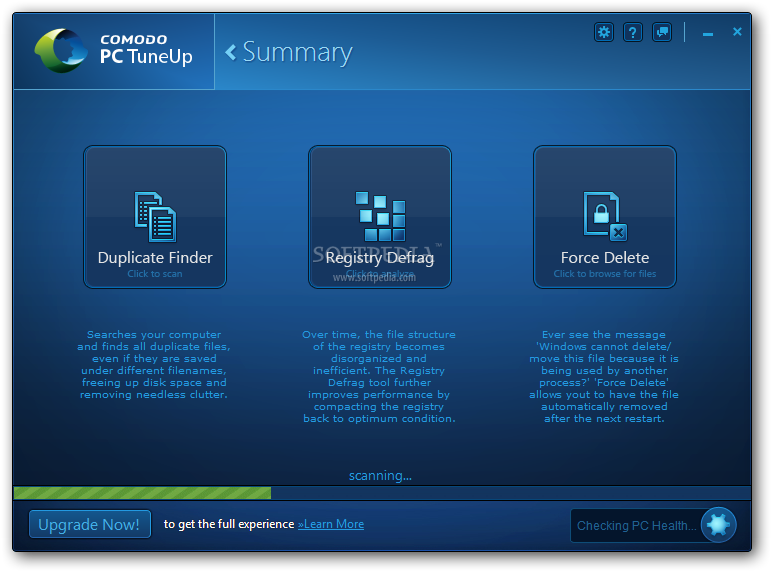Minimize the PC TuneUp window
772x572 pixels.
point(708,33)
